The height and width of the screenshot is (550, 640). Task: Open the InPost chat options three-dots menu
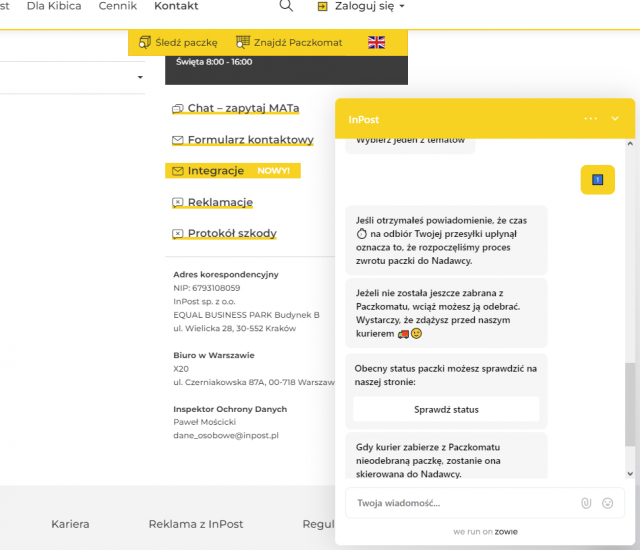click(591, 119)
